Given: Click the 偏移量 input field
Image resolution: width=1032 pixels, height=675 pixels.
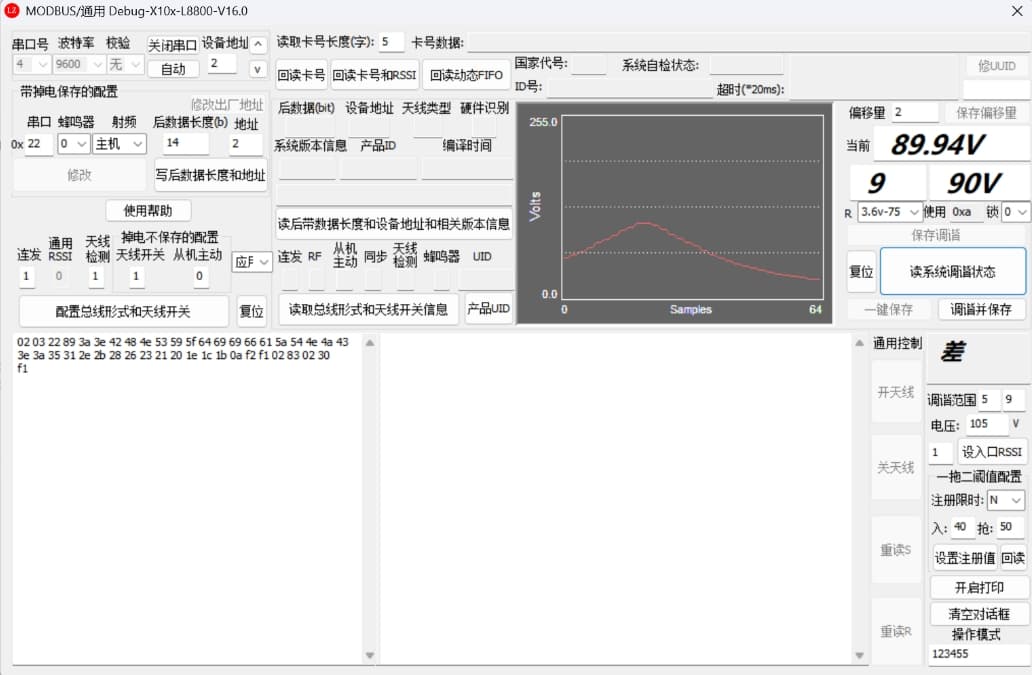Looking at the screenshot, I should pos(916,112).
